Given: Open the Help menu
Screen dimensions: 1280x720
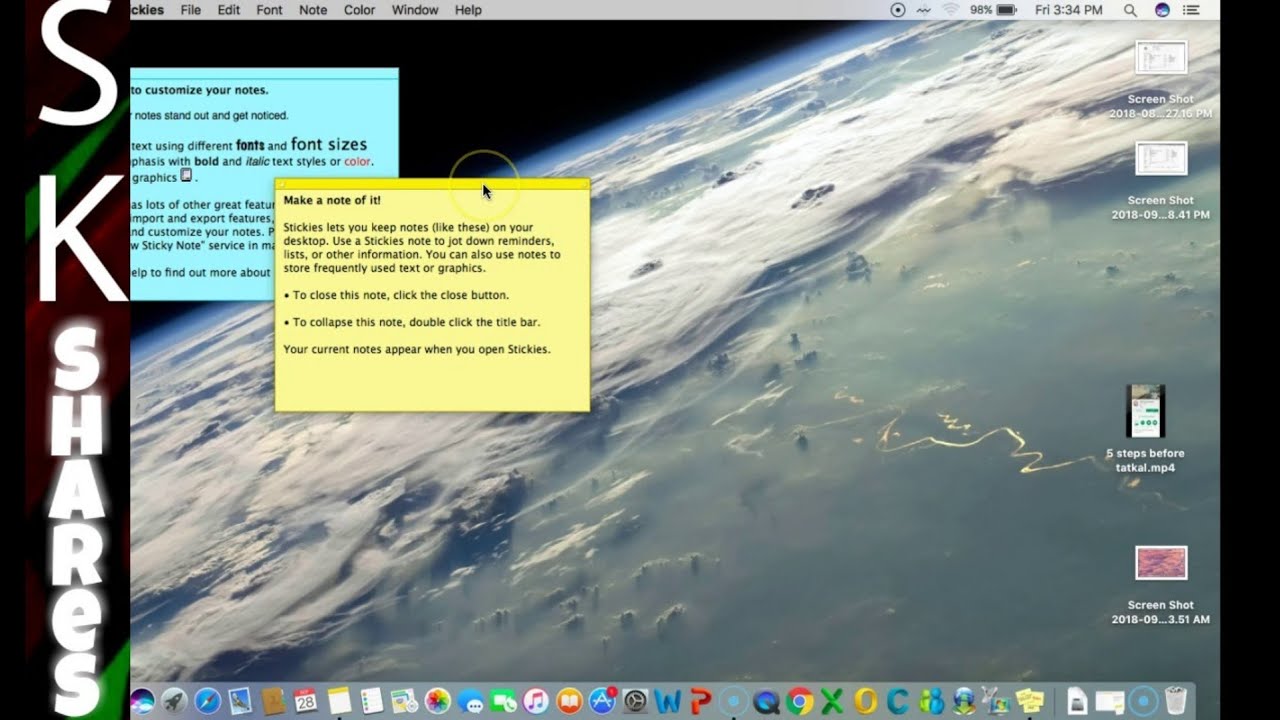Looking at the screenshot, I should (468, 10).
